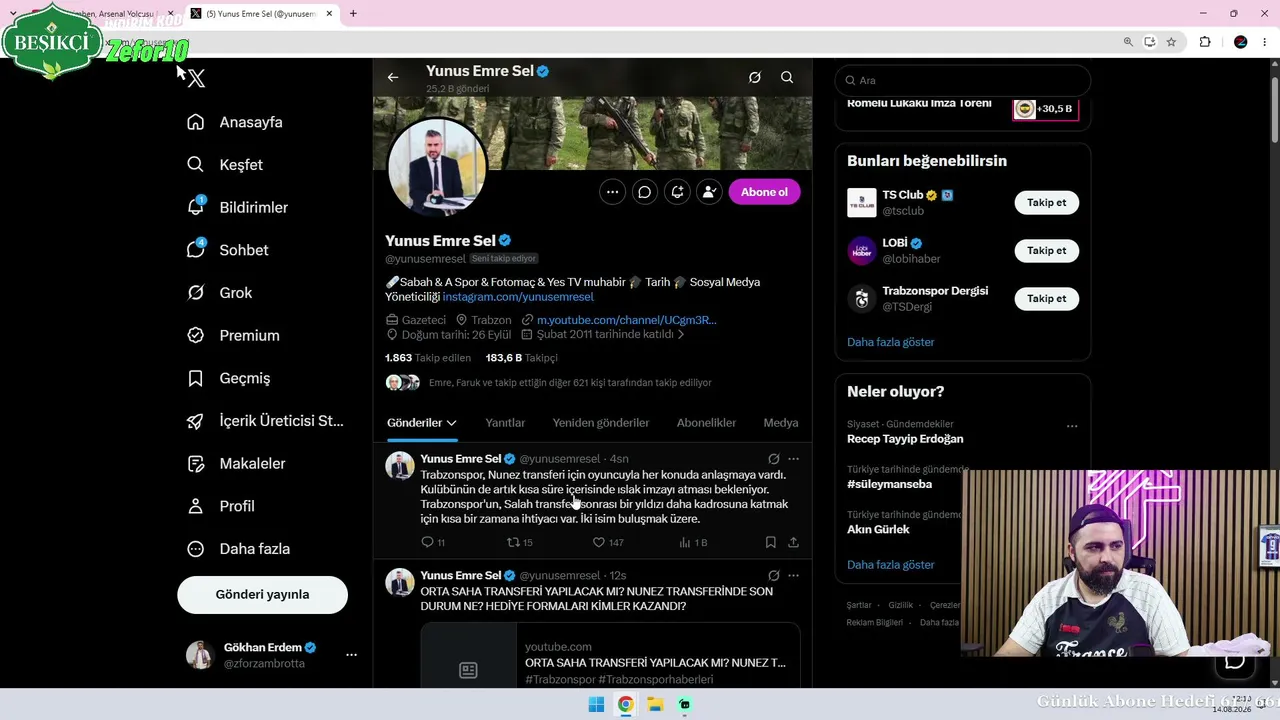Viewport: 1280px width, 720px height.
Task: Open the 183,6 B Takipçi followers list
Action: (521, 358)
